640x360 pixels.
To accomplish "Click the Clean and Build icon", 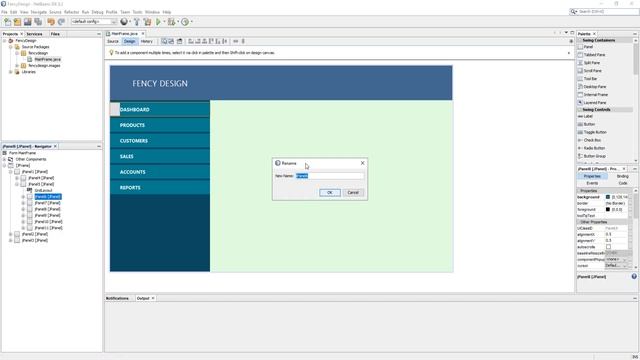I will pyautogui.click(x=147, y=22).
